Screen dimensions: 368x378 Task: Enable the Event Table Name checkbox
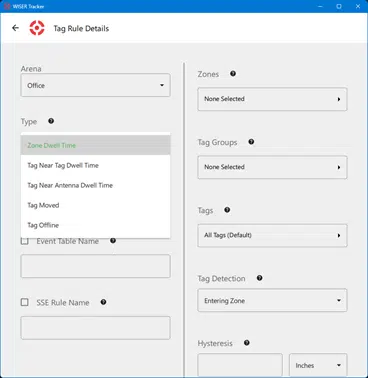(x=25, y=241)
